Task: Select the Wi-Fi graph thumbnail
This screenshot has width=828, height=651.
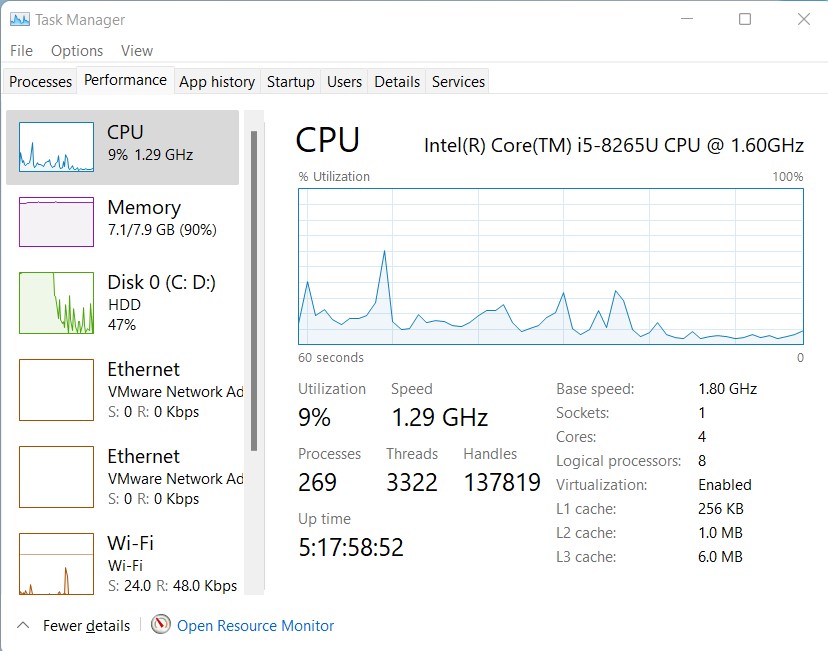Action: tap(55, 562)
